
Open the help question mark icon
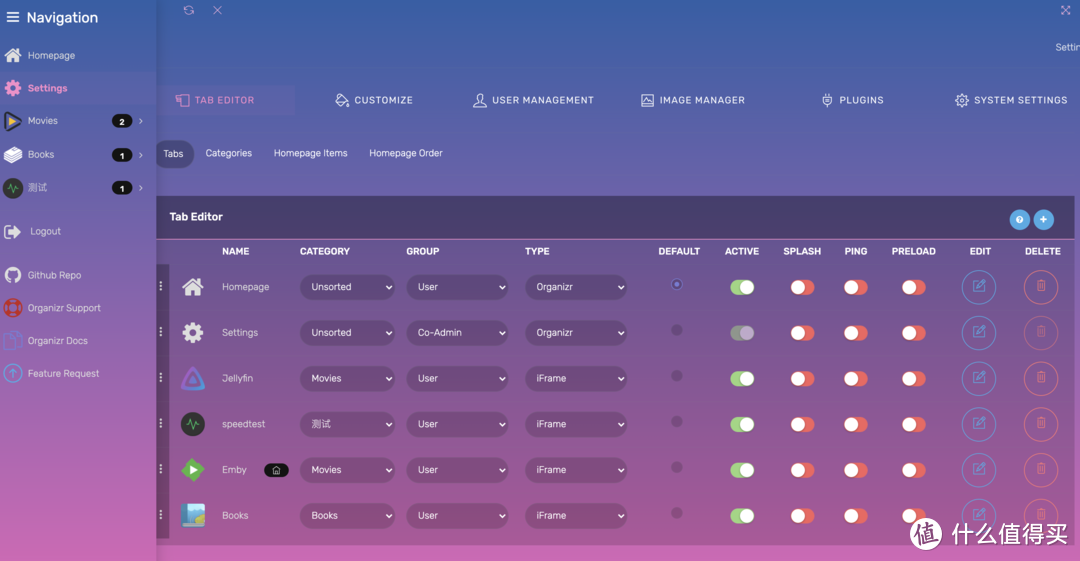pos(1019,220)
